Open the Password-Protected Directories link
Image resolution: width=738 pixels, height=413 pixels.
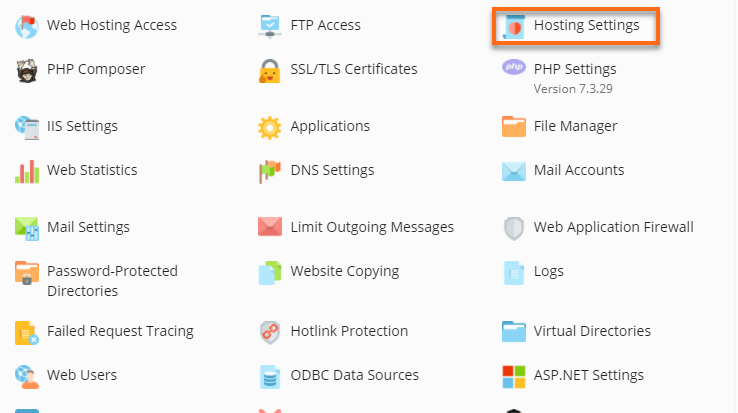112,281
